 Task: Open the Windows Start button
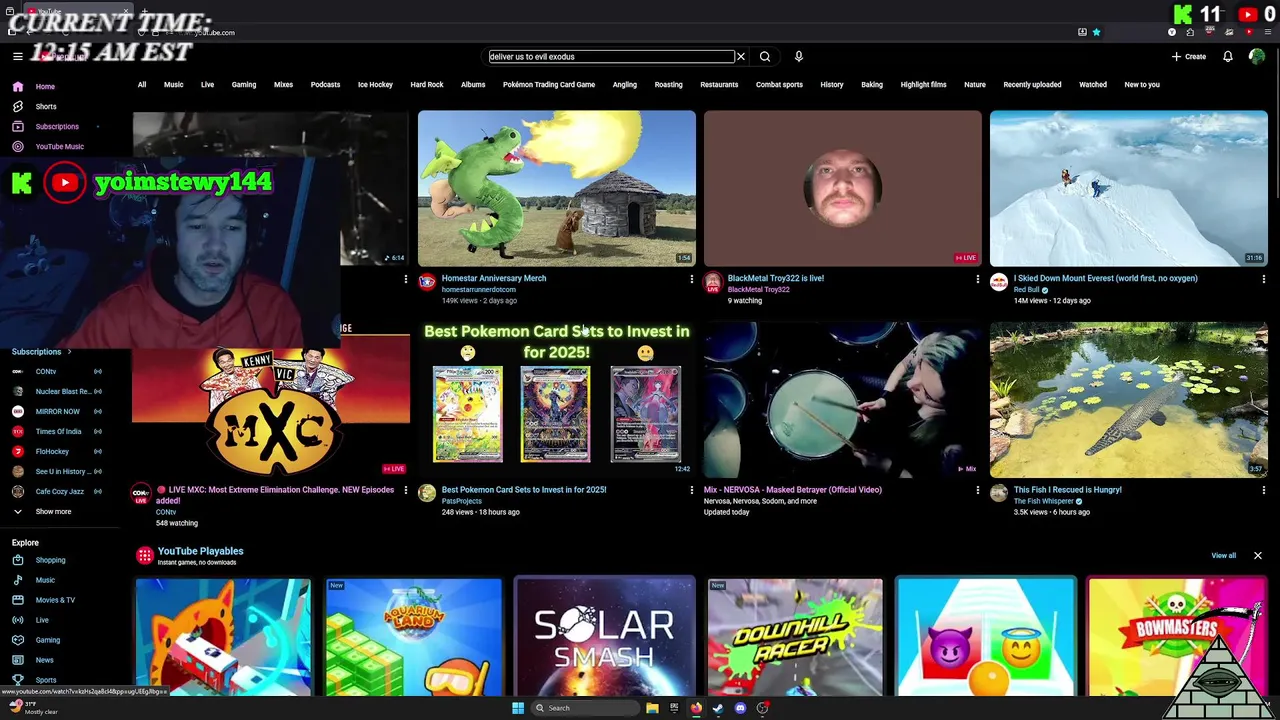(518, 708)
